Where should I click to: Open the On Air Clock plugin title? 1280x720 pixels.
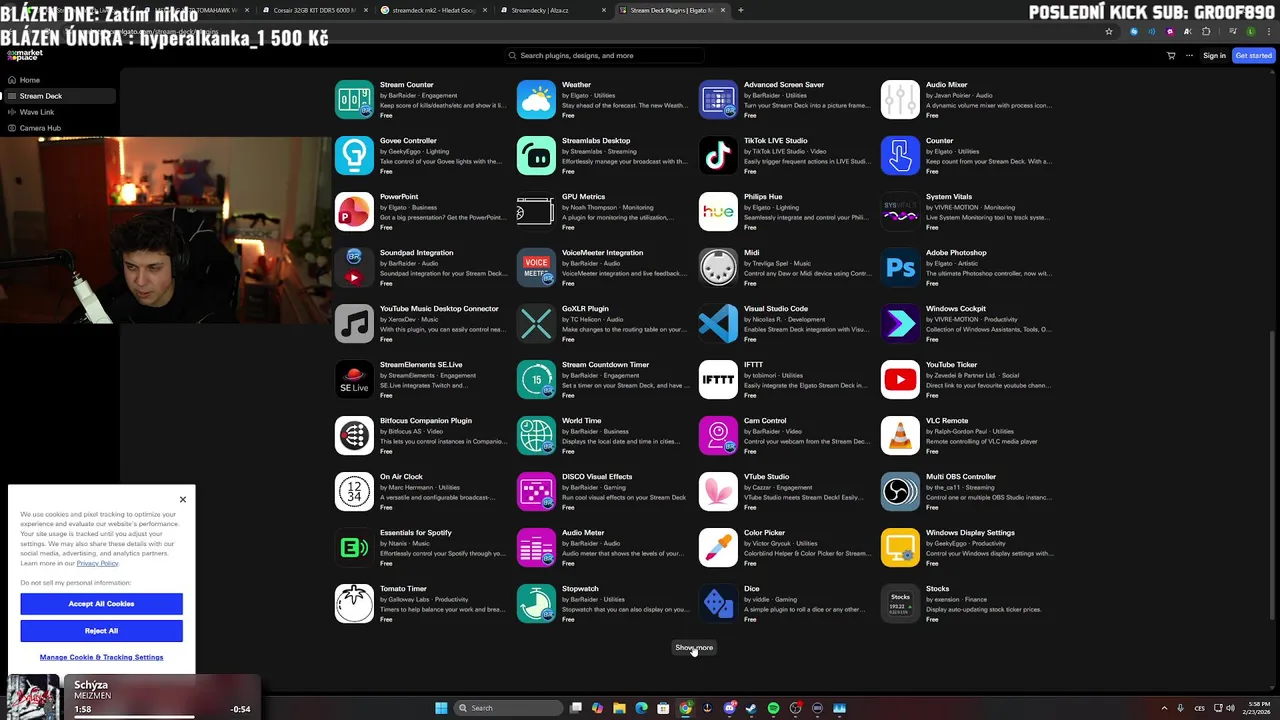click(x=401, y=477)
